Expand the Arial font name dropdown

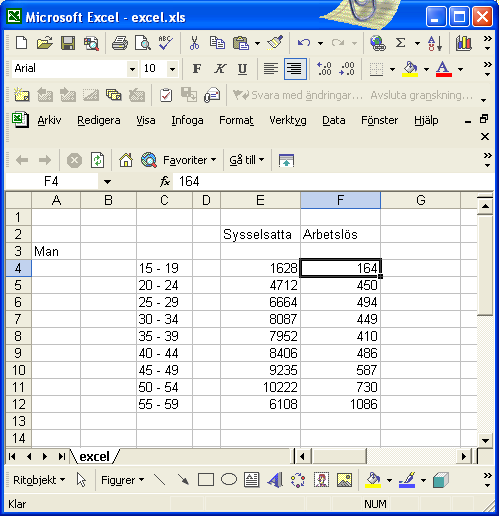[133, 69]
